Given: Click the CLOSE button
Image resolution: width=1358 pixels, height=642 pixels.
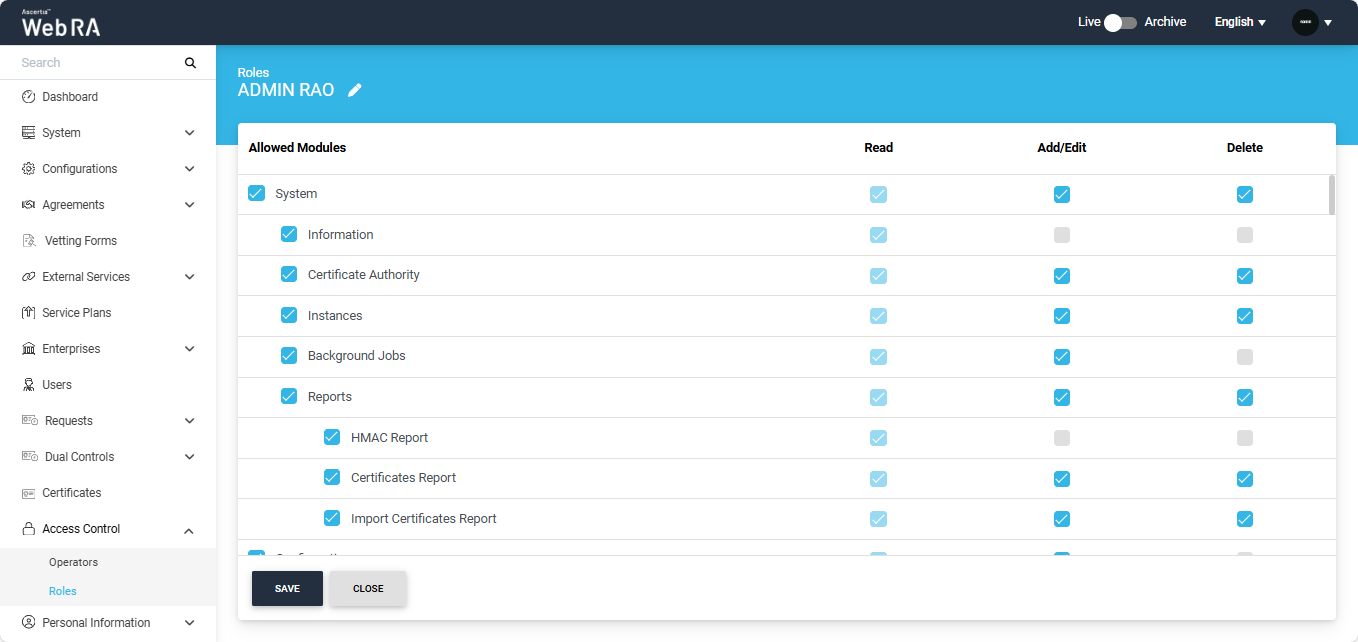Looking at the screenshot, I should [x=368, y=589].
